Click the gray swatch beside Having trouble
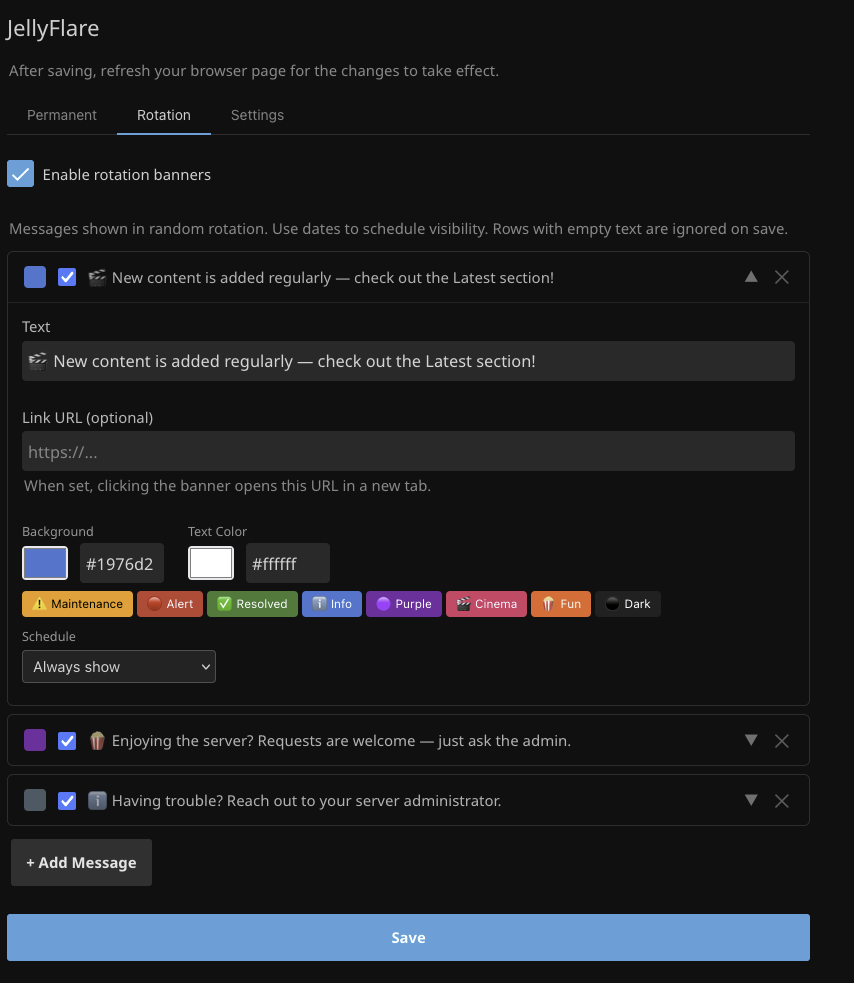 point(35,801)
